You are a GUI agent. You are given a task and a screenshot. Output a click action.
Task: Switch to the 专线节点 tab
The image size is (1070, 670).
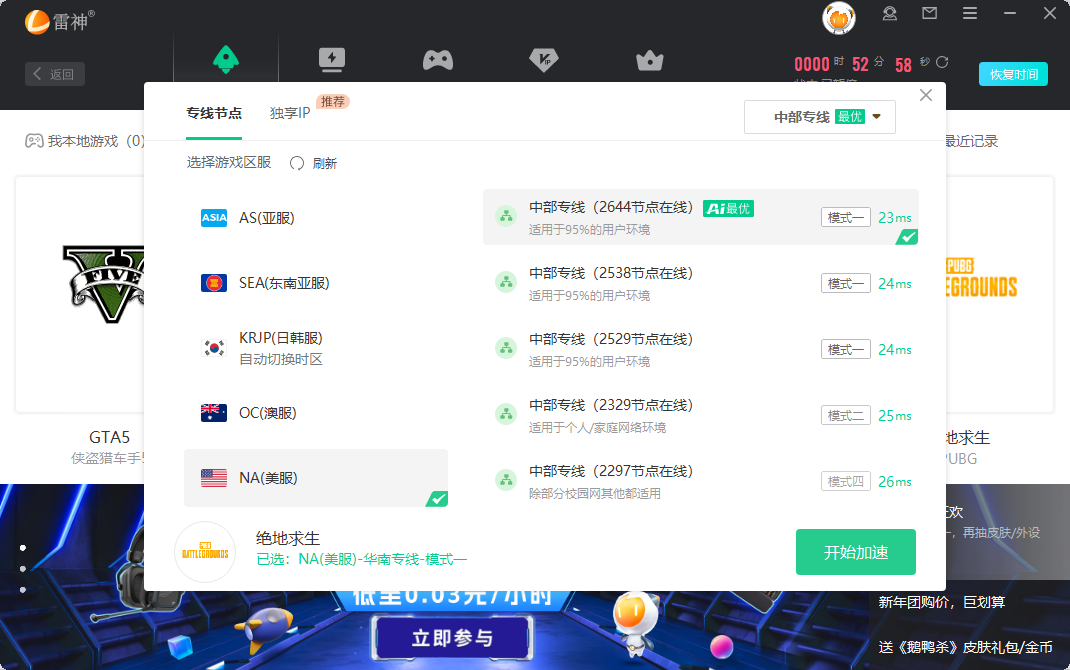point(214,113)
